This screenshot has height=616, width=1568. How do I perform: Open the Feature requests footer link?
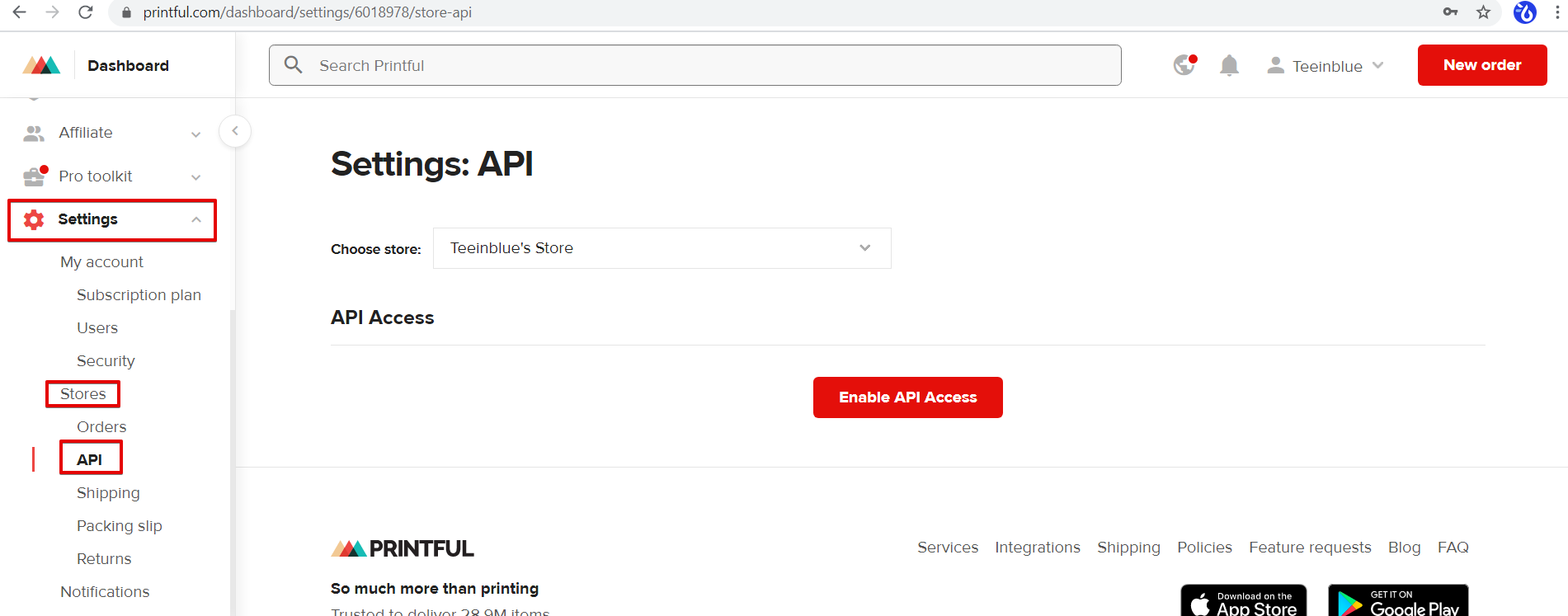[1310, 548]
